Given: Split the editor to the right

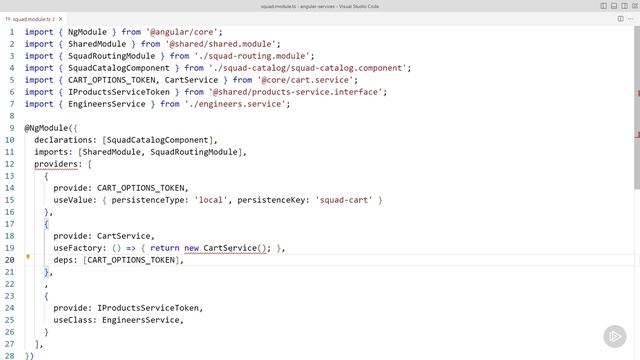Looking at the screenshot, I should [620, 19].
